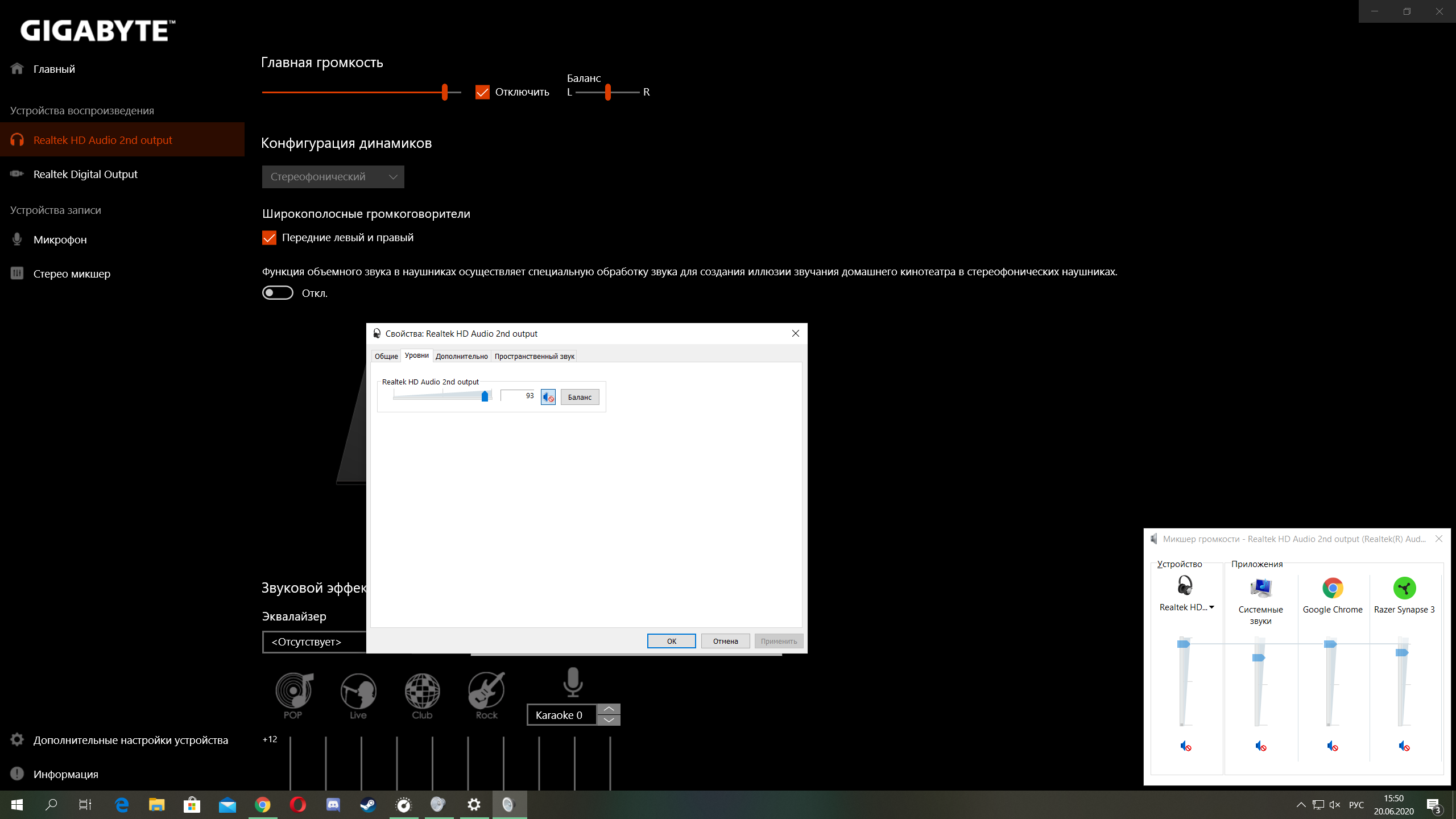Click Отмена in properties dialog

[726, 641]
